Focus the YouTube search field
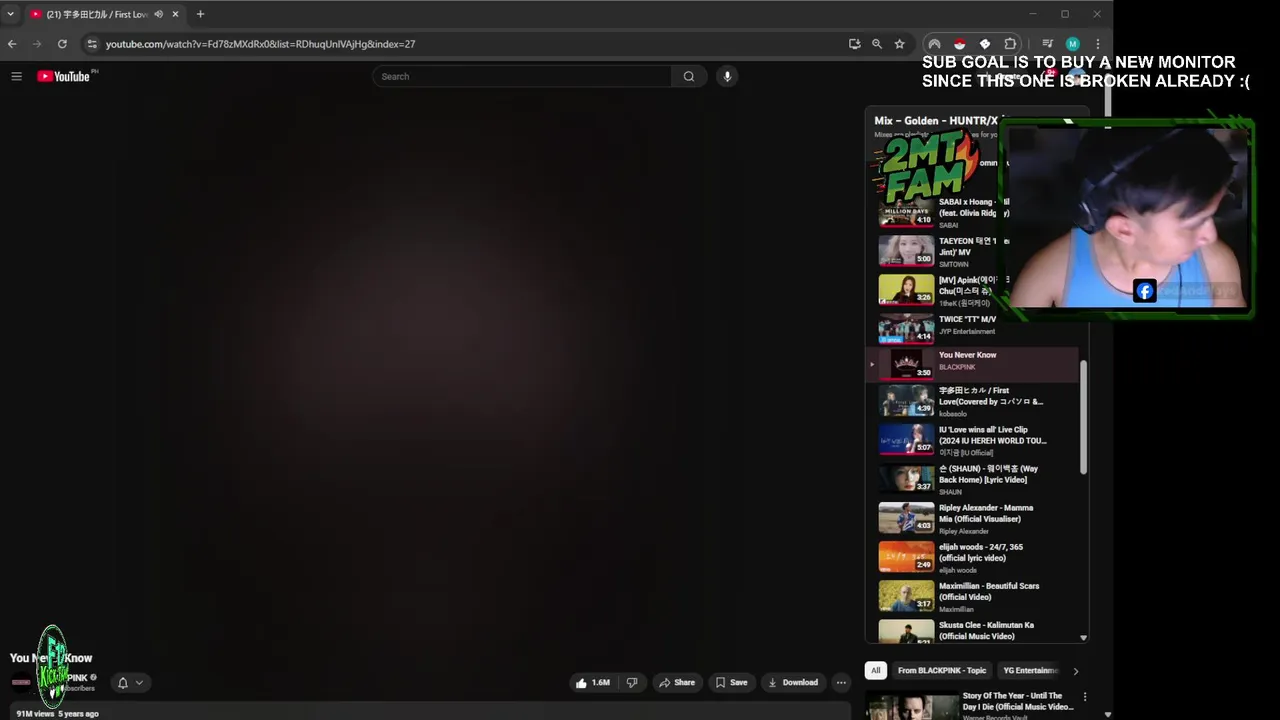The image size is (1280, 720). (x=522, y=76)
